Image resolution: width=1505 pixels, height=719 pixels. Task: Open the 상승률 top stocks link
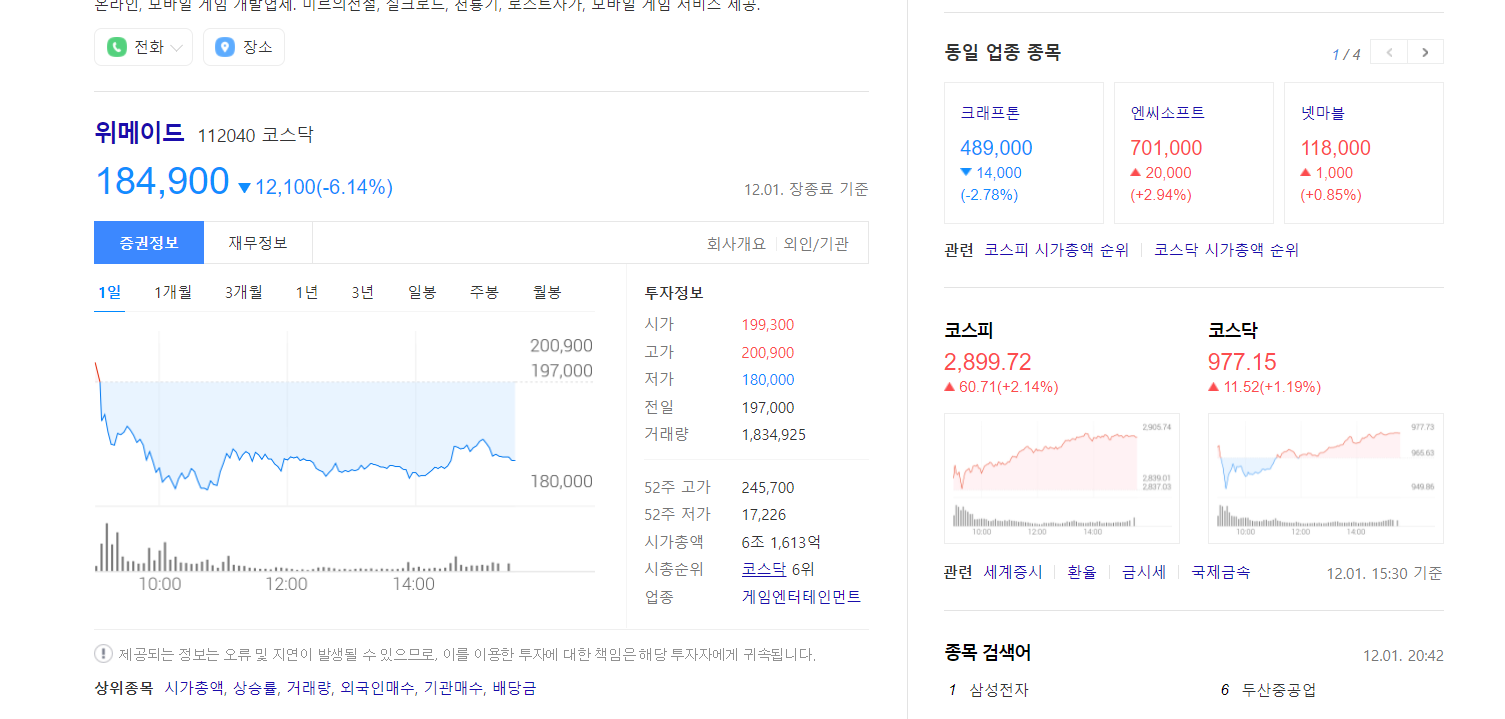[x=255, y=688]
